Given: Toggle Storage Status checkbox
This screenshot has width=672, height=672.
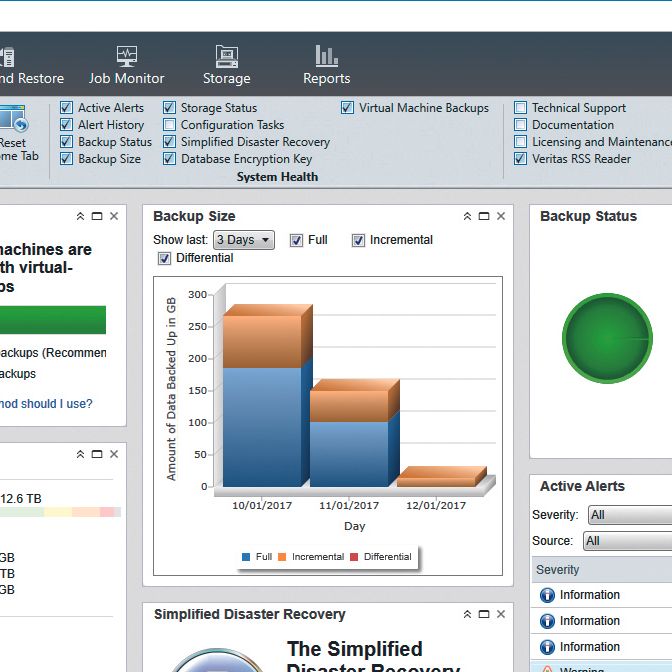Looking at the screenshot, I should [169, 108].
